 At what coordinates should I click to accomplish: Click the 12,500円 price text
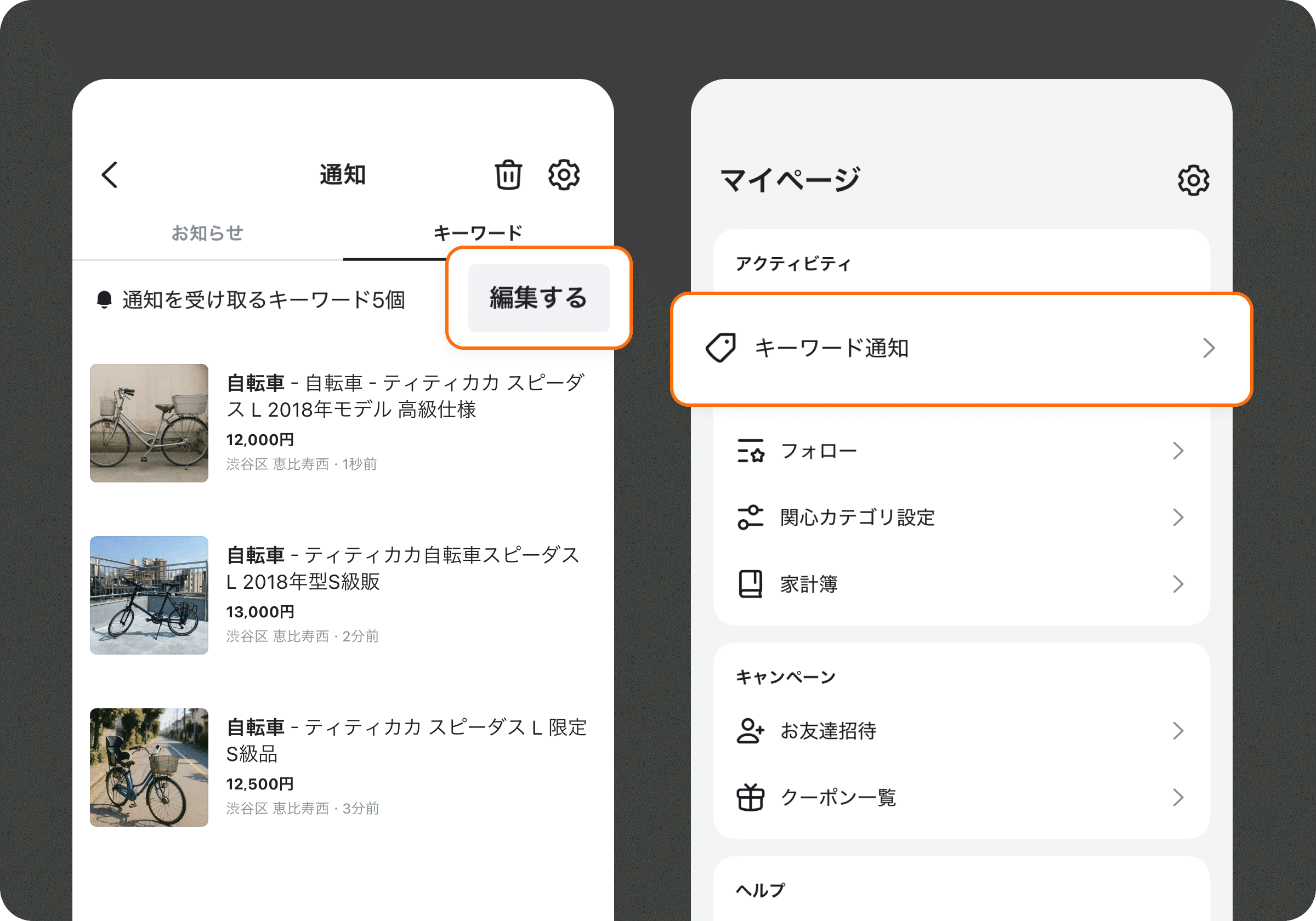click(x=260, y=783)
